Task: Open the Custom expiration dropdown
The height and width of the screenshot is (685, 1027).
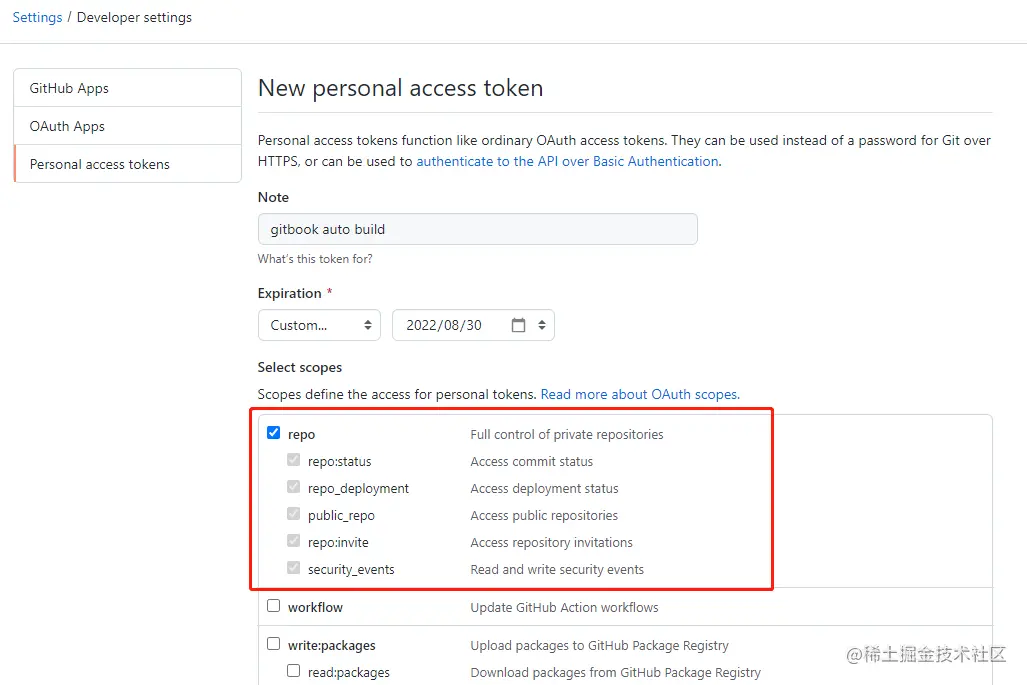Action: coord(319,325)
